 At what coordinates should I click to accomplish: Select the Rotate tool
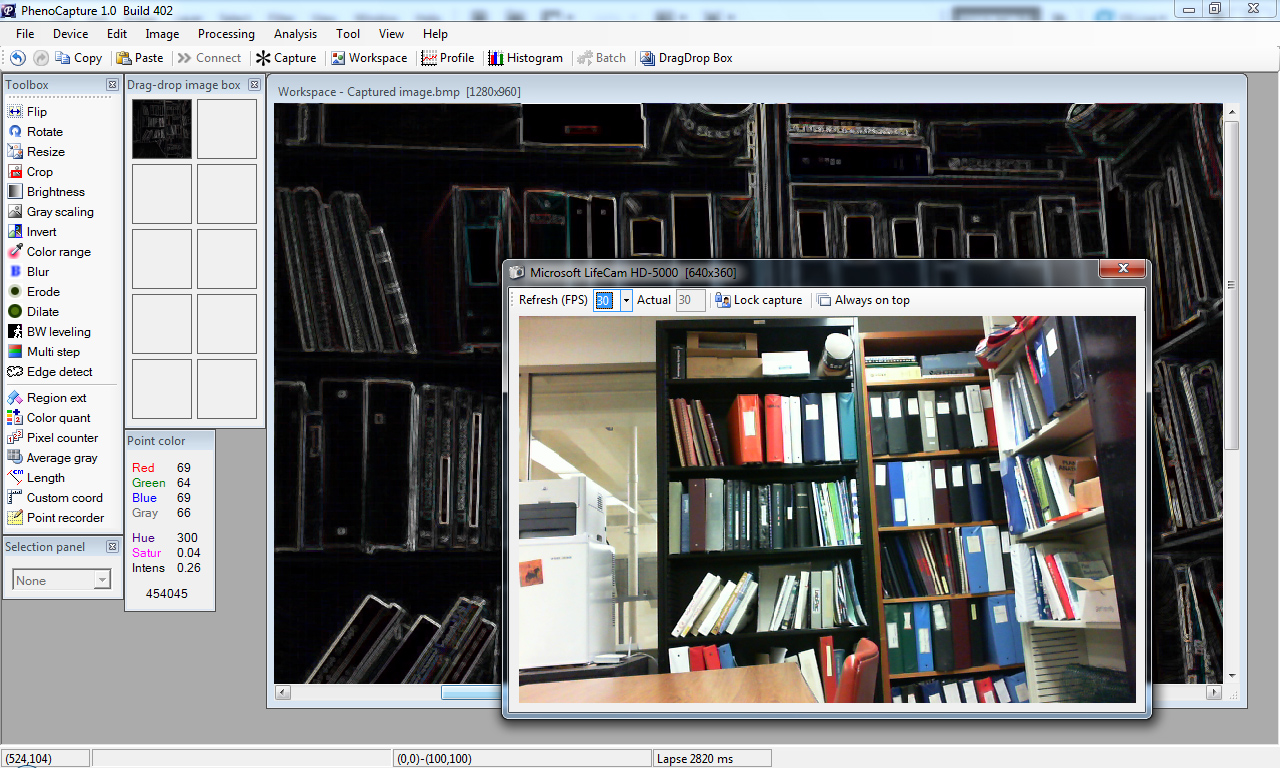click(44, 132)
